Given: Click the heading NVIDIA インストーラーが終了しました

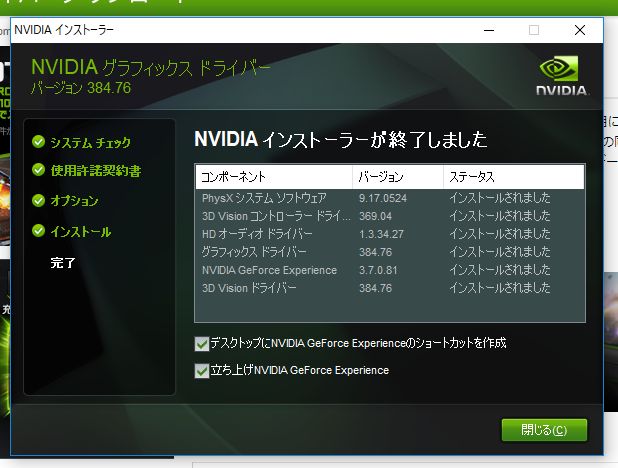Looking at the screenshot, I should pyautogui.click(x=341, y=140).
